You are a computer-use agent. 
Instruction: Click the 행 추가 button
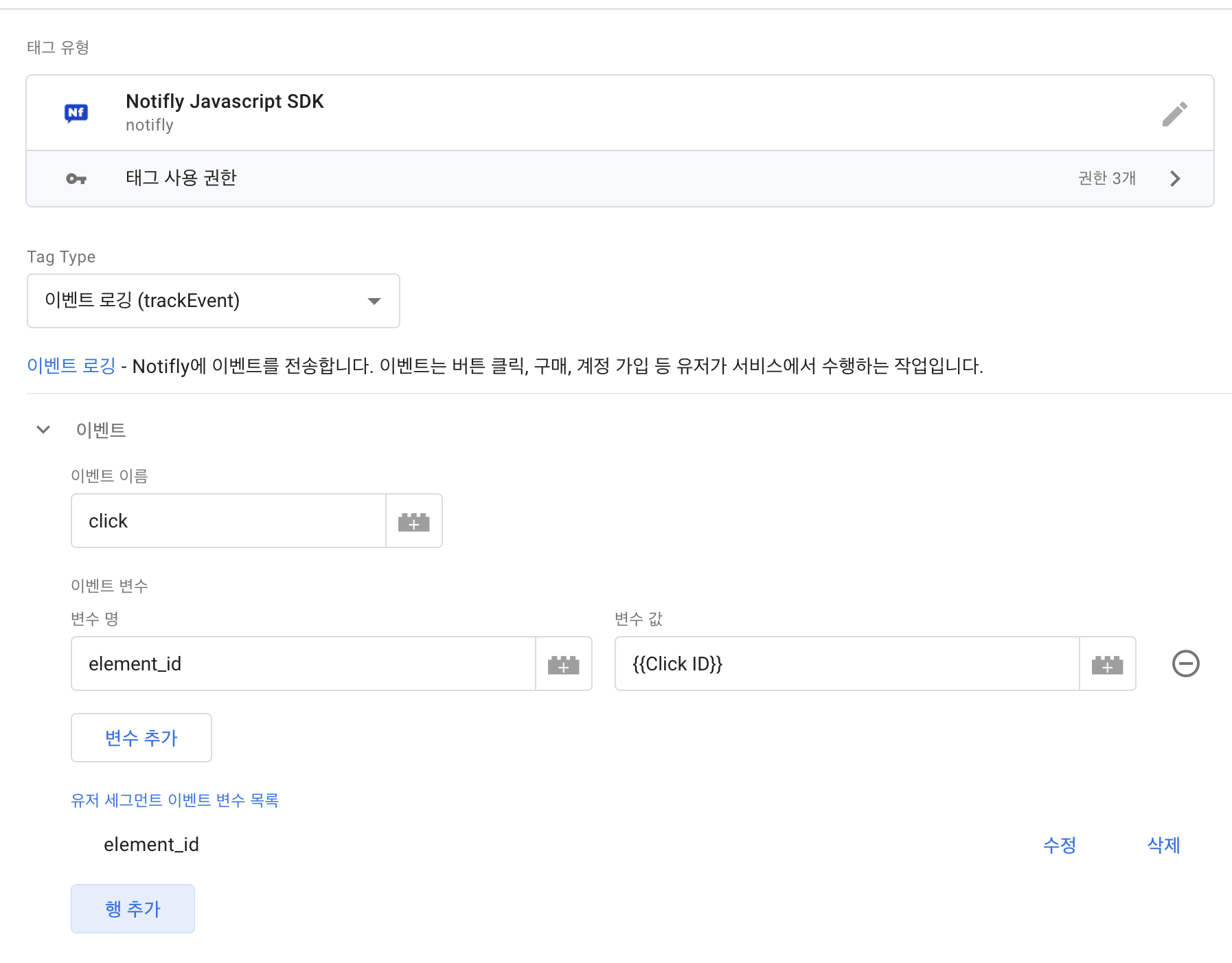pos(133,908)
